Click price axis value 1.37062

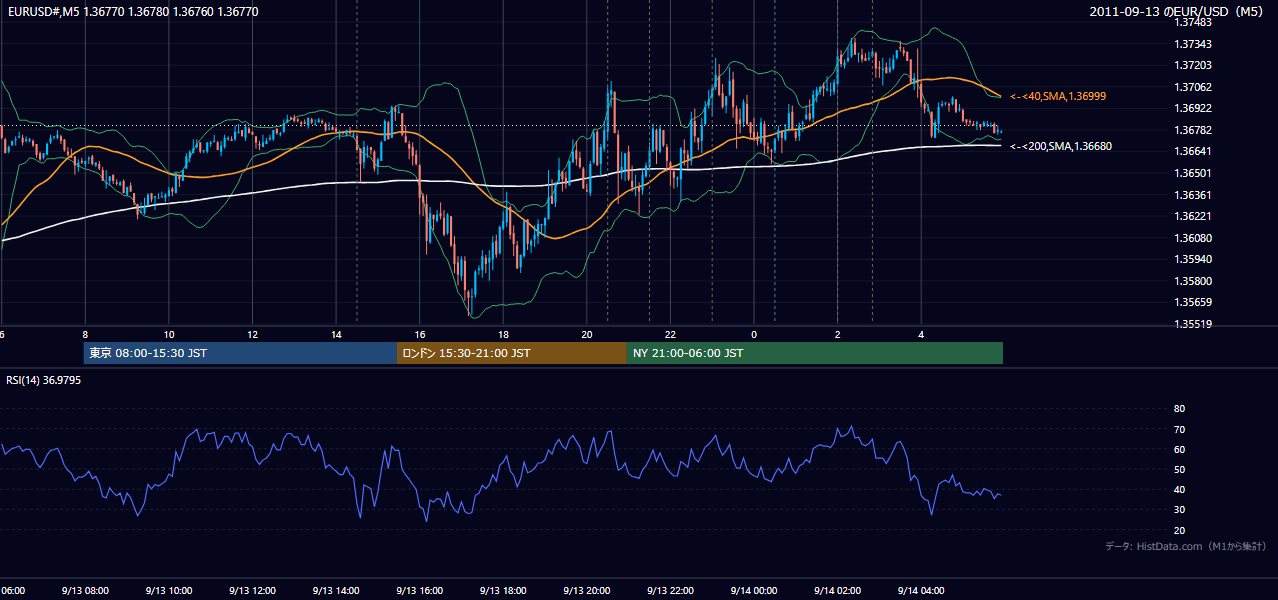pos(1193,87)
